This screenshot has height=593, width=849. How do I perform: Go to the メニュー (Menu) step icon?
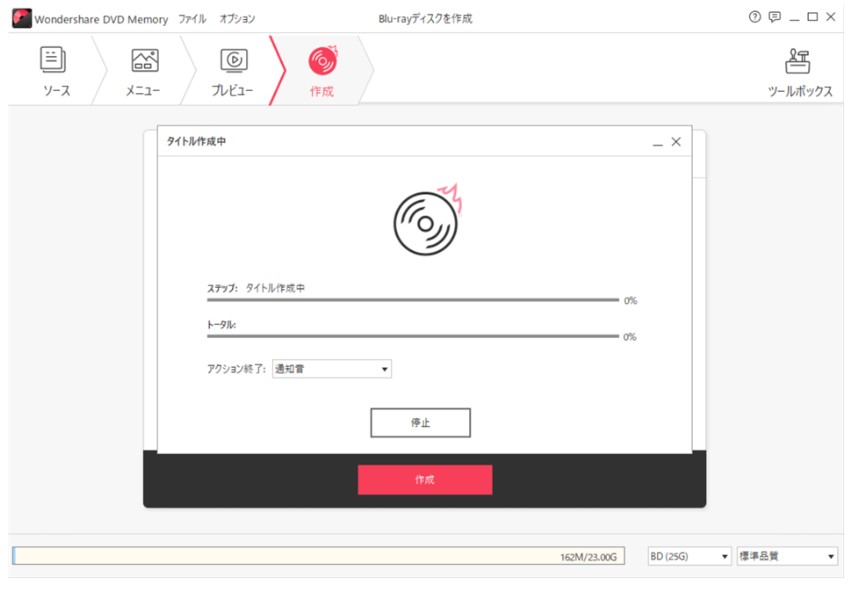[145, 60]
